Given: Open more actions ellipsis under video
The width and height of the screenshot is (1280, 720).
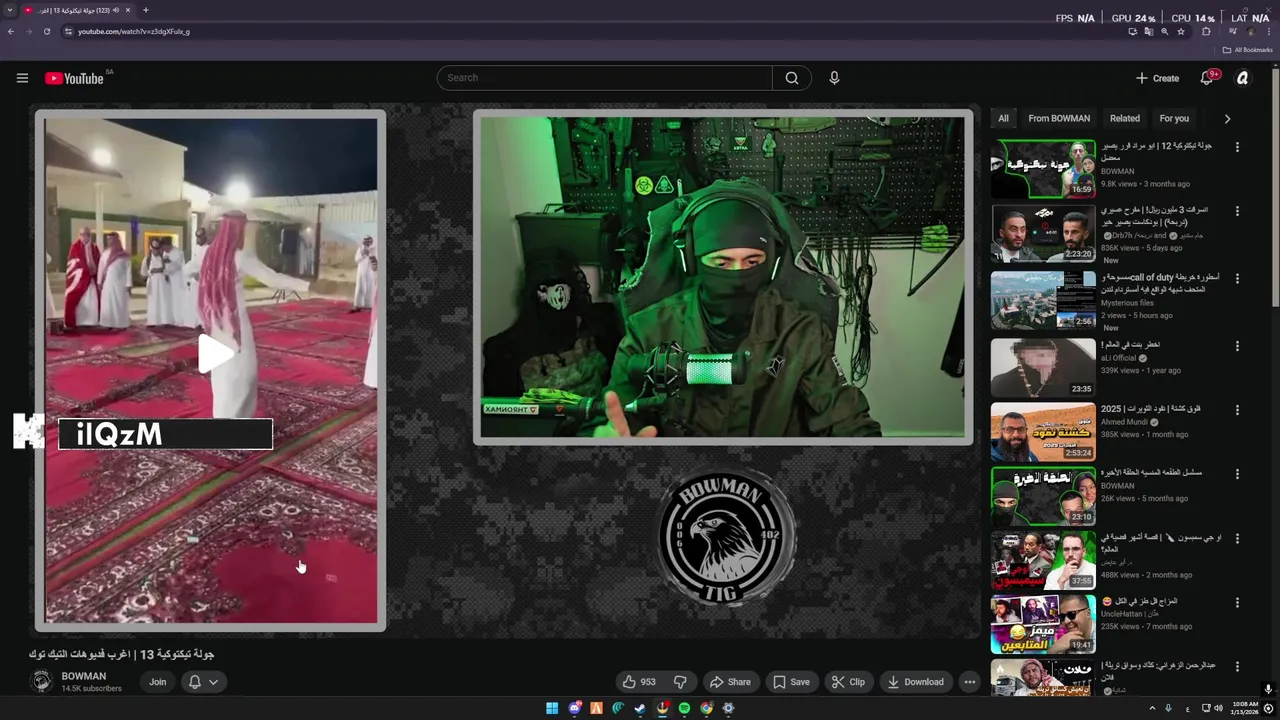Looking at the screenshot, I should click(969, 682).
